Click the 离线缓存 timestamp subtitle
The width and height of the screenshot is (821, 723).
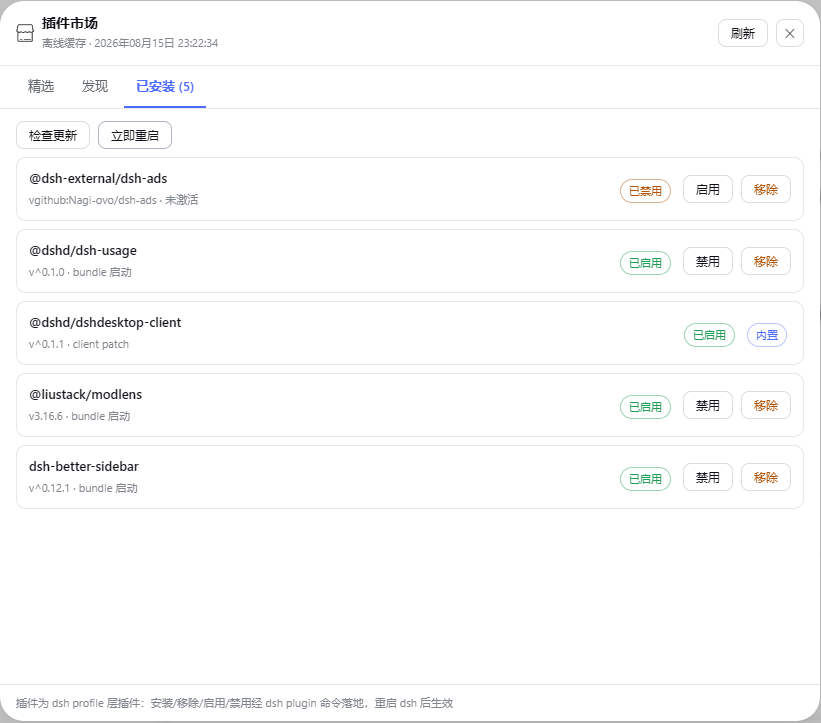click(x=130, y=43)
